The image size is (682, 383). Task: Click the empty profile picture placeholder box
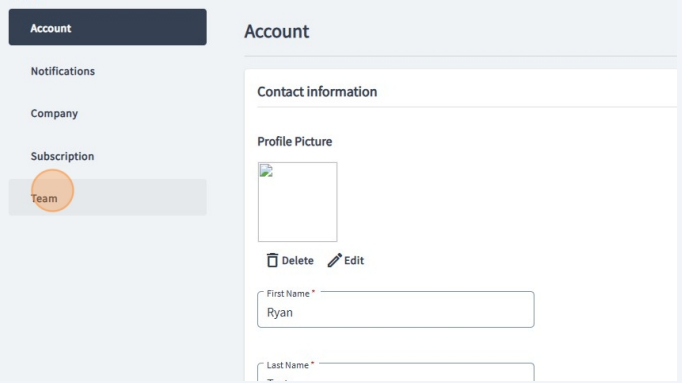click(x=298, y=202)
